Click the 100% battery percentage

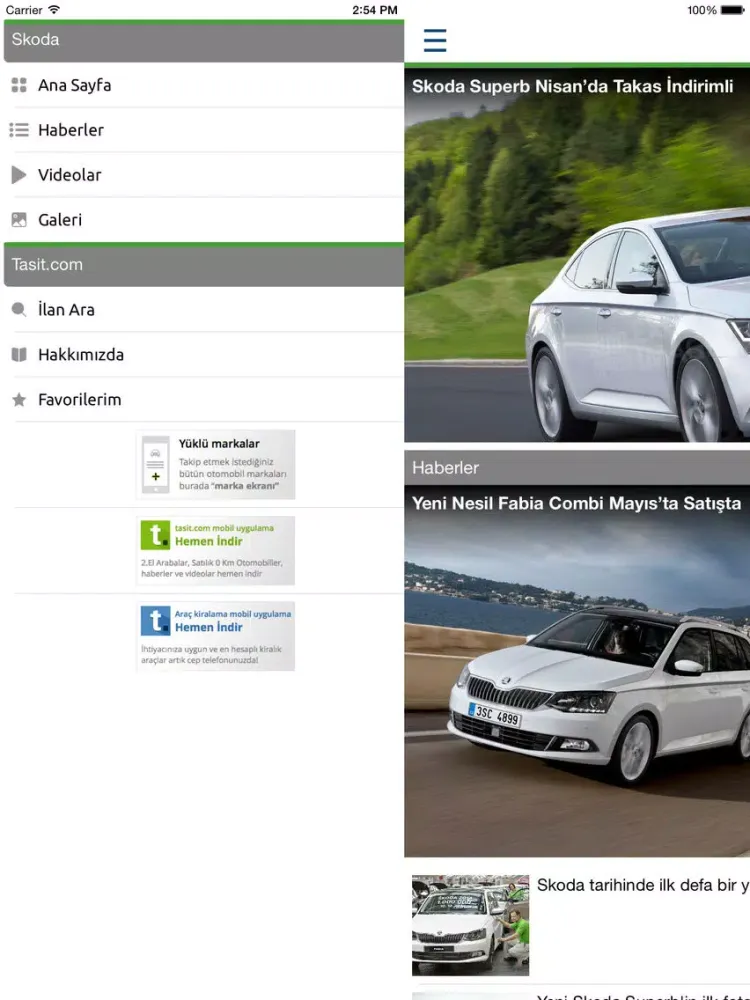tap(702, 10)
